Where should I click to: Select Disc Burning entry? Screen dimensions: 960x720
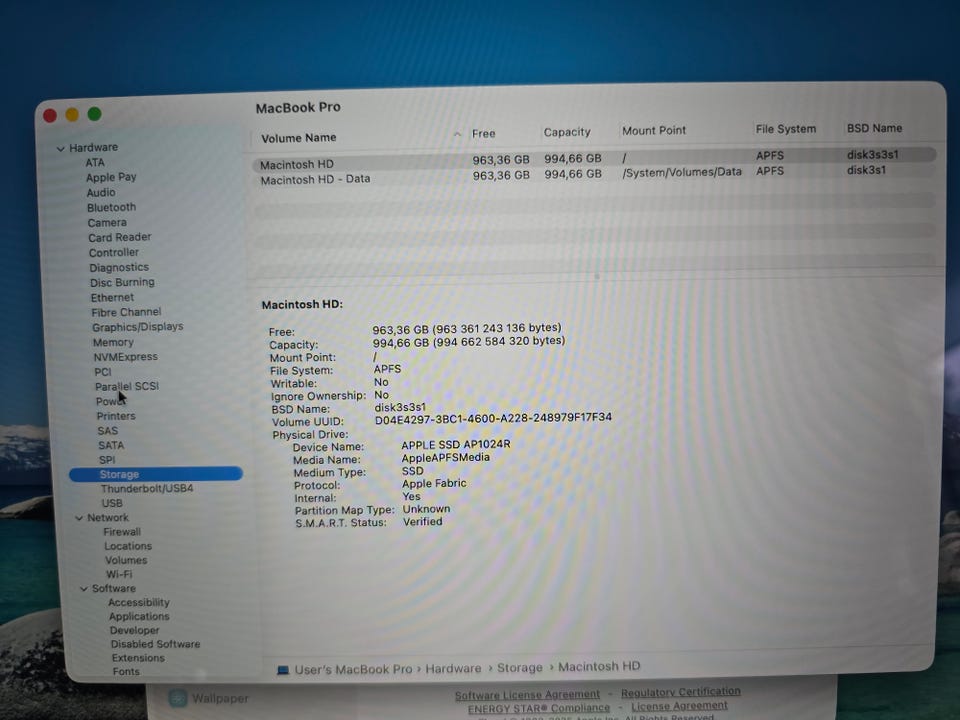(x=122, y=282)
